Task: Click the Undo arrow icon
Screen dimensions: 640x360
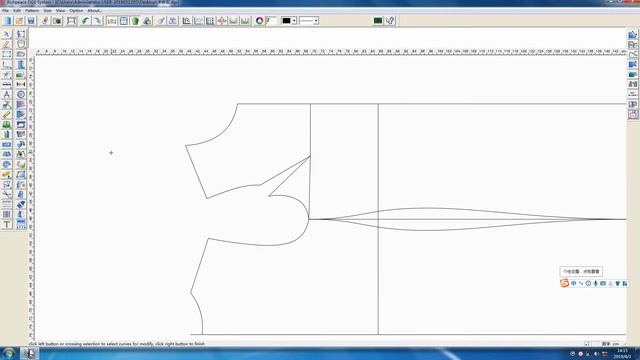Action: coord(85,20)
